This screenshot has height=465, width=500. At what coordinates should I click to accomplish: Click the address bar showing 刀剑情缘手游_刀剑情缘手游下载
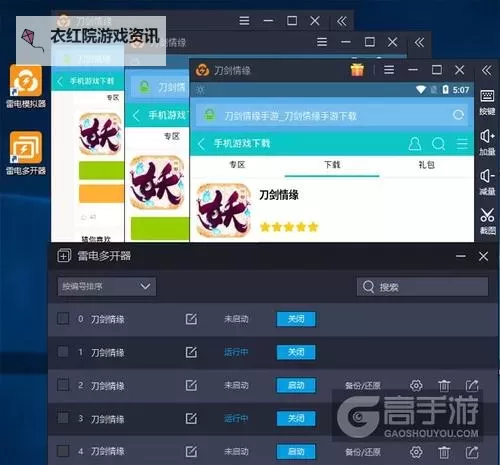332,115
